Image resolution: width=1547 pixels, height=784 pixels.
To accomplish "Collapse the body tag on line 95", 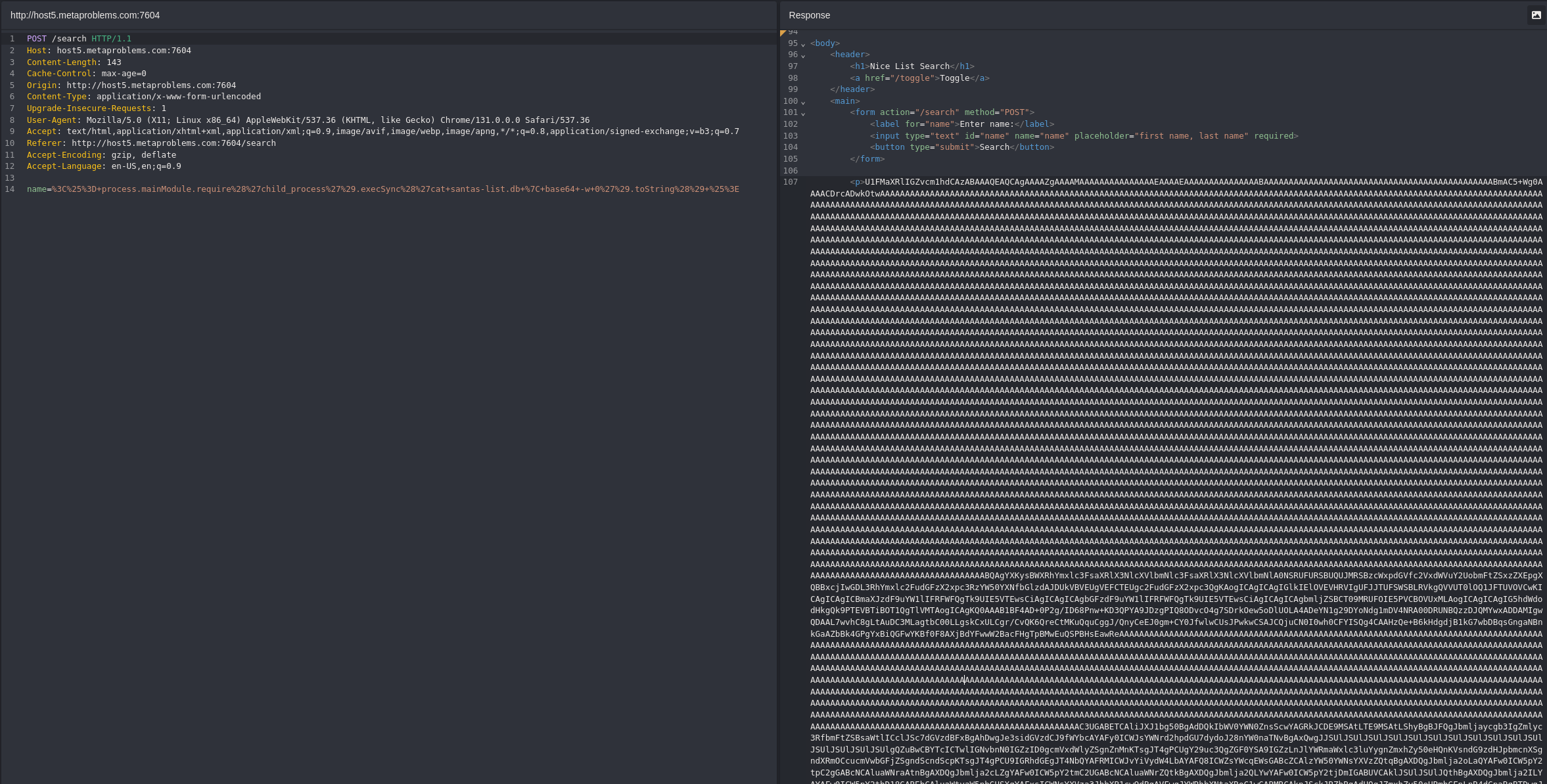I will (x=803, y=44).
